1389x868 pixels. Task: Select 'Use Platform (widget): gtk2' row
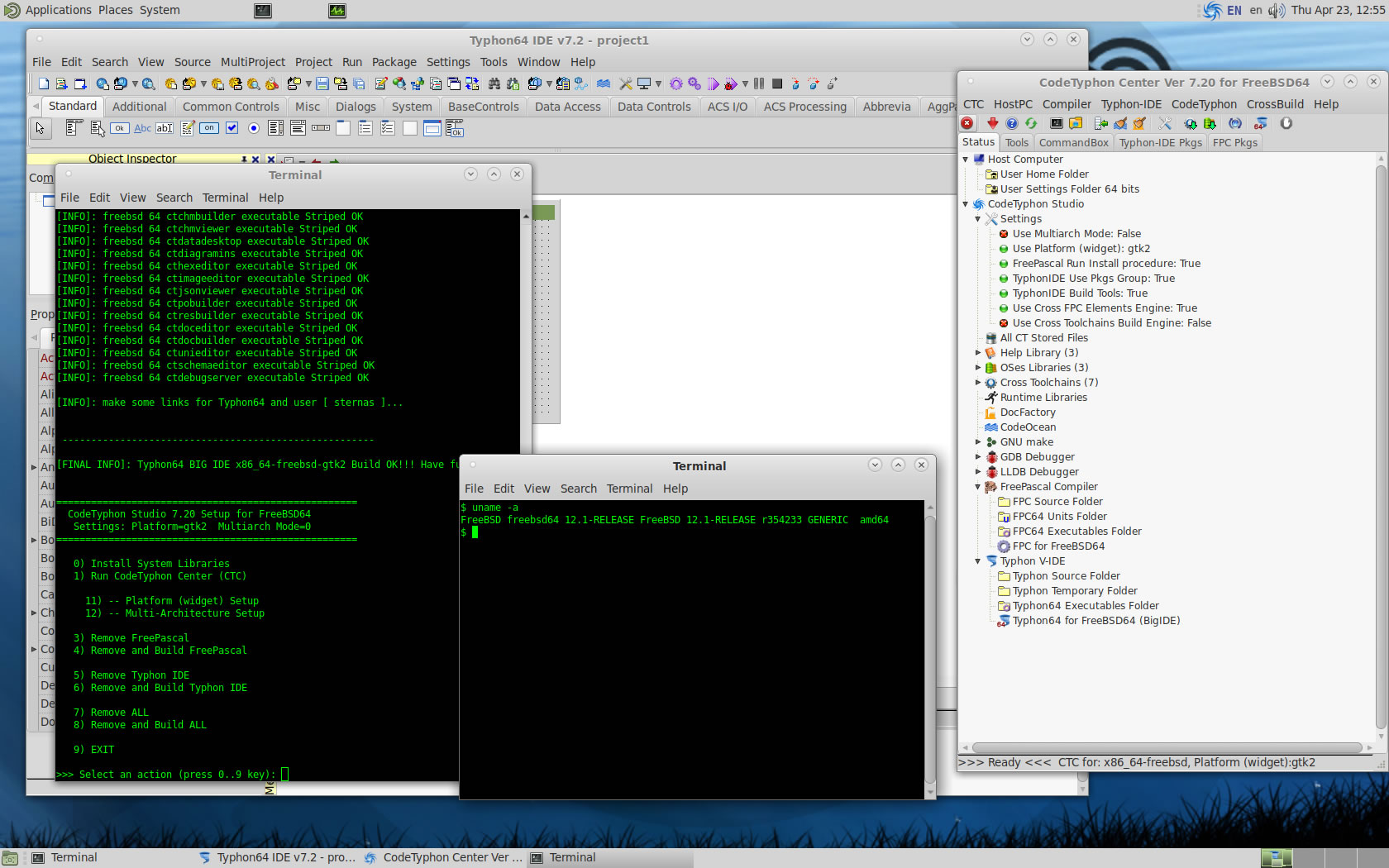tap(1074, 249)
